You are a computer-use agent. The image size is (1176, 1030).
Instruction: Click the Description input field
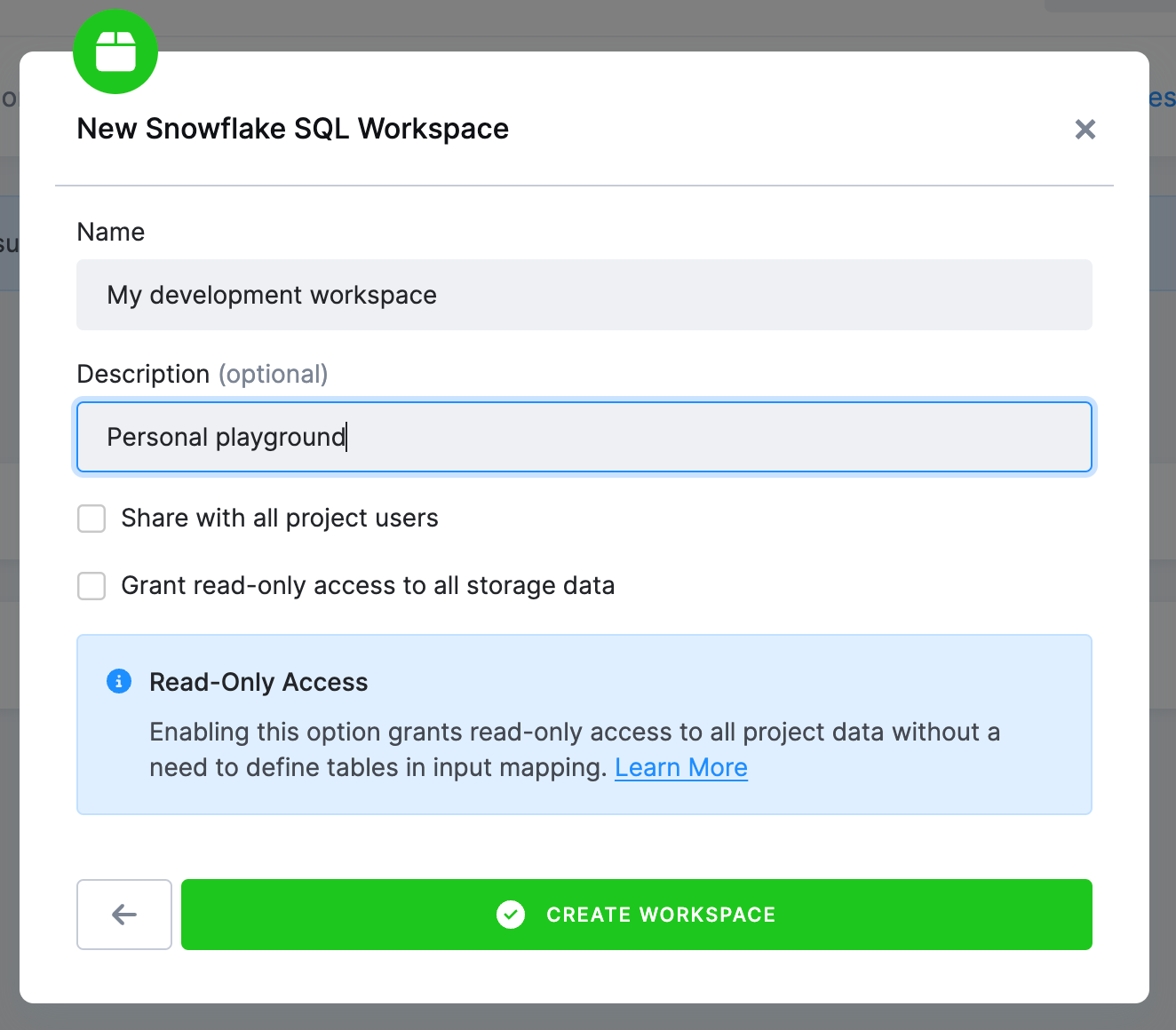(x=584, y=437)
